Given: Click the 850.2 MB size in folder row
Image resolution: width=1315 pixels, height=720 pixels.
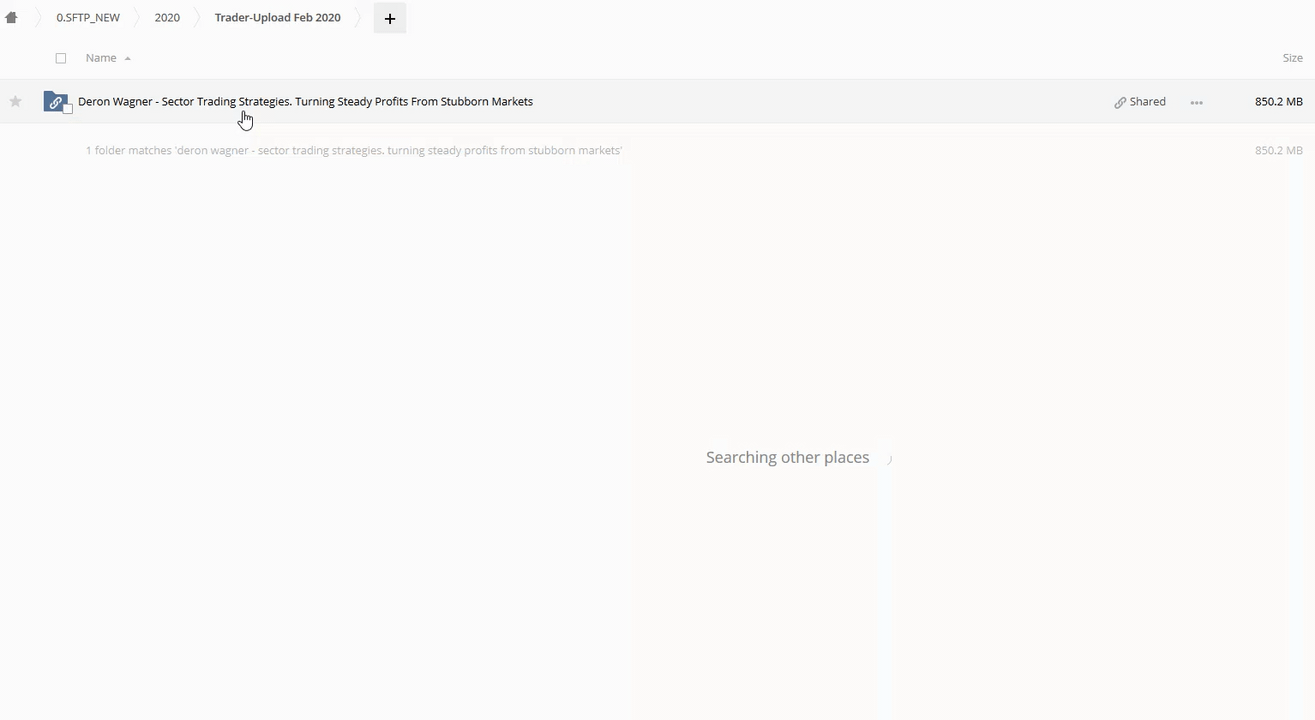Looking at the screenshot, I should pyautogui.click(x=1278, y=101).
